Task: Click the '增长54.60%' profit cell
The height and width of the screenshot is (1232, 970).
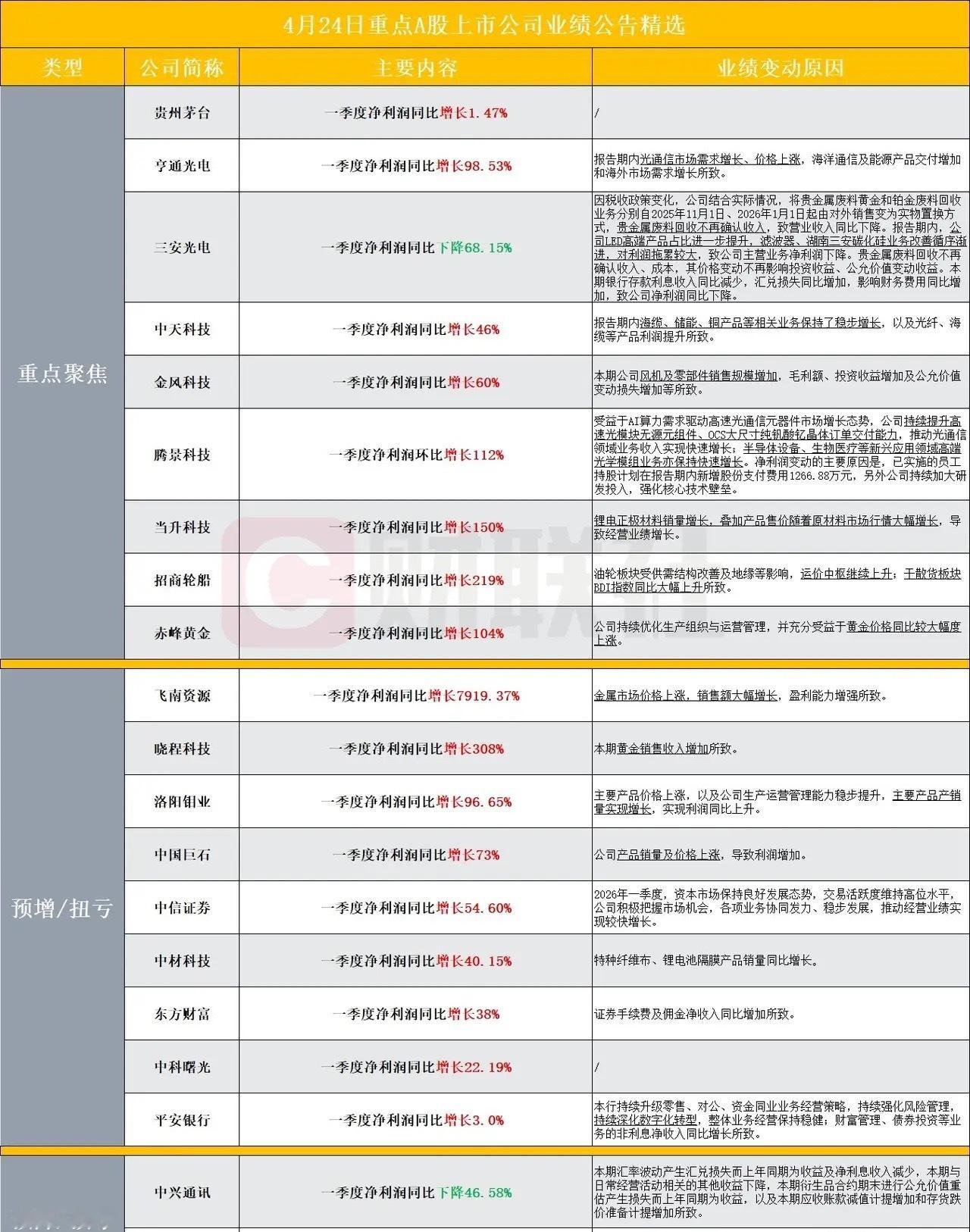Action: pyautogui.click(x=415, y=908)
